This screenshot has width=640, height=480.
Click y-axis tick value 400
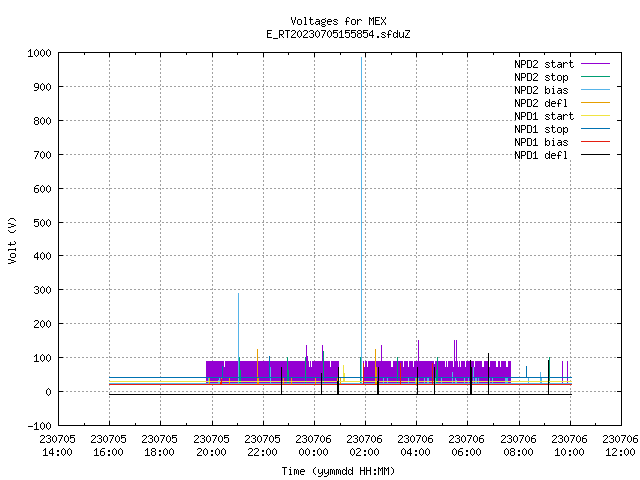pyautogui.click(x=42, y=256)
